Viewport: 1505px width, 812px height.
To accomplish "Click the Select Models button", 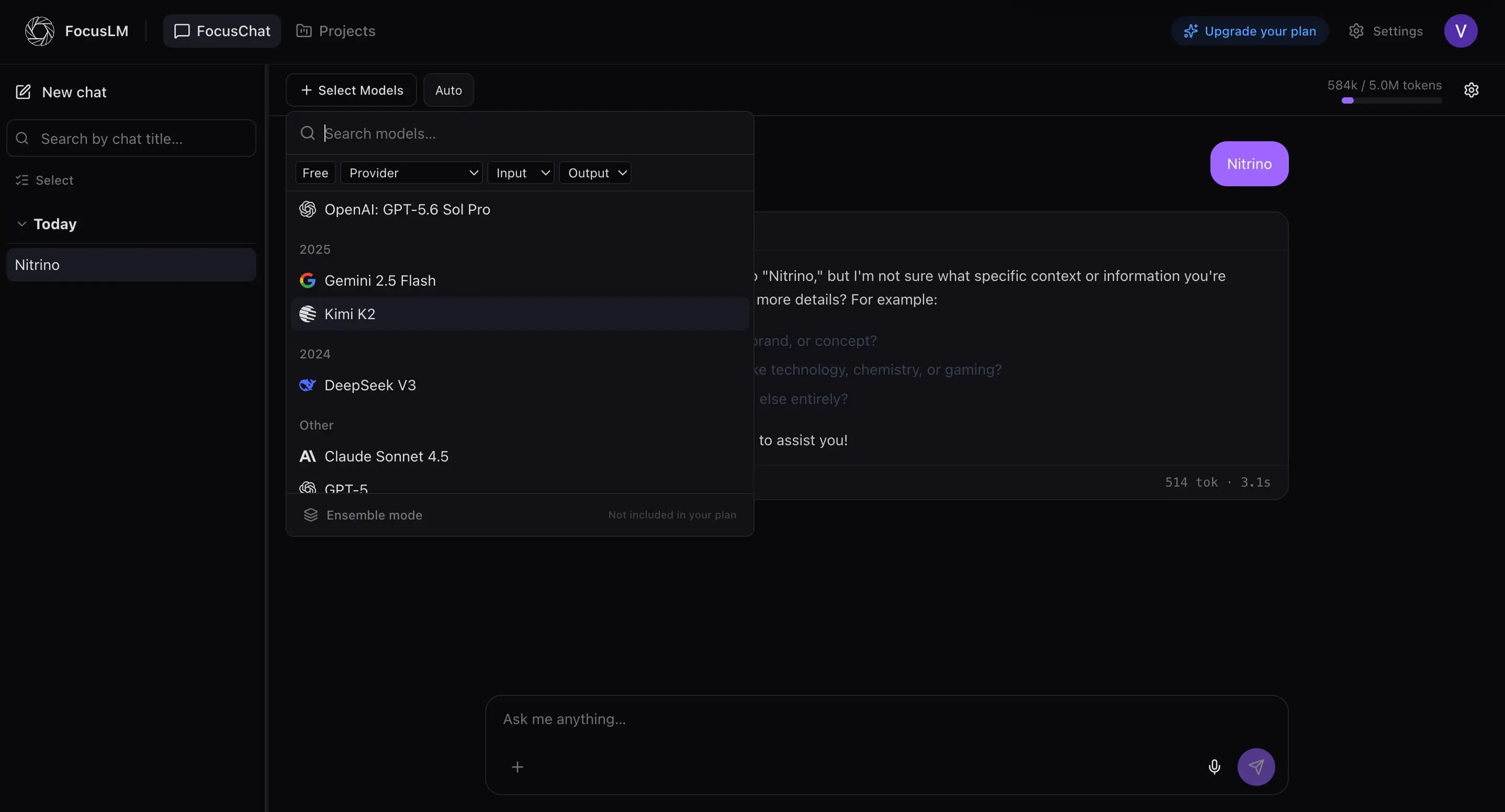I will point(351,90).
